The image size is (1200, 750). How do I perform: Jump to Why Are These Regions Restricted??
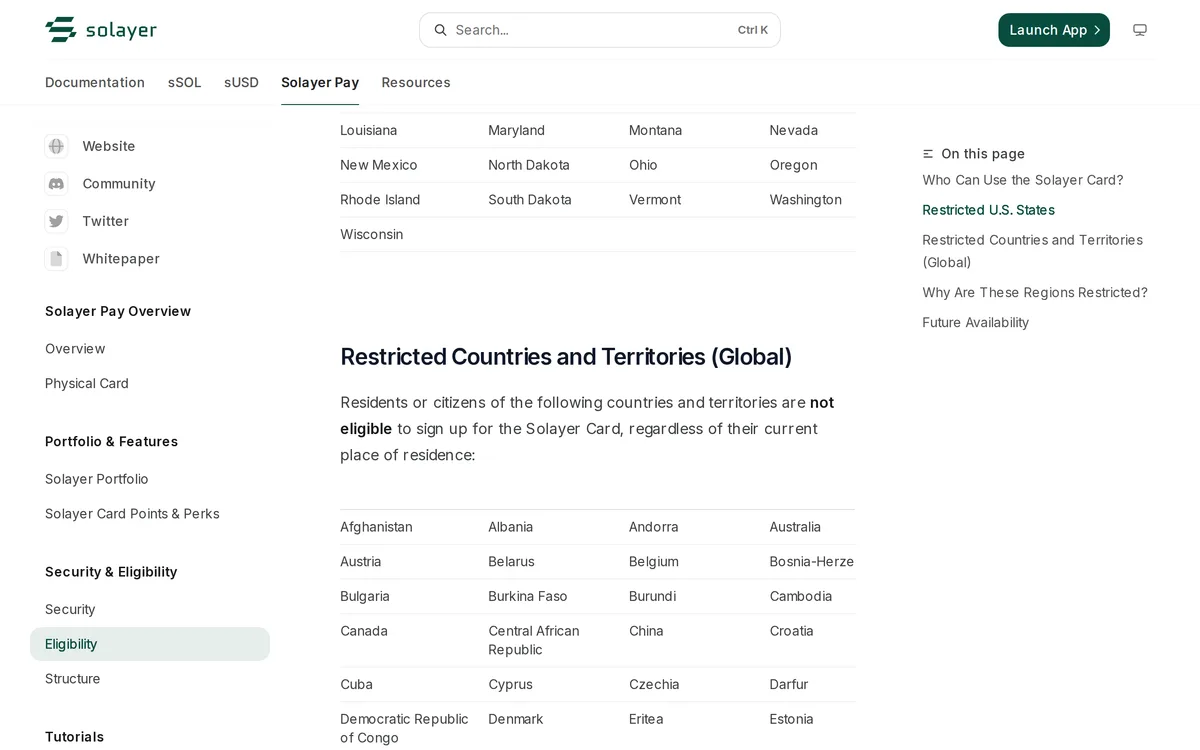[x=1035, y=293]
